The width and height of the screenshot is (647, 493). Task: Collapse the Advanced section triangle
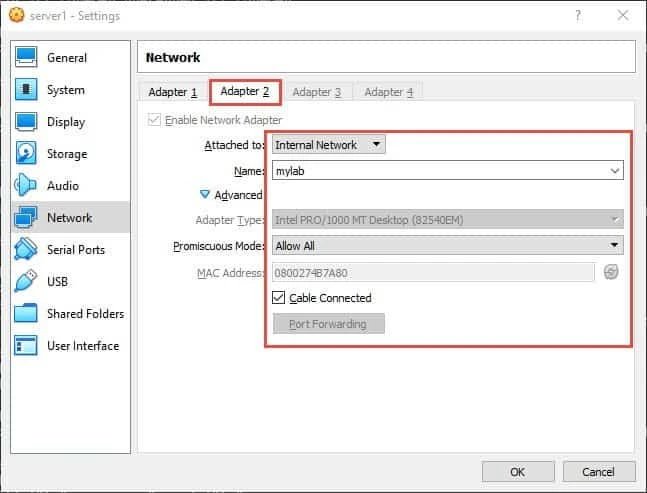pos(205,194)
